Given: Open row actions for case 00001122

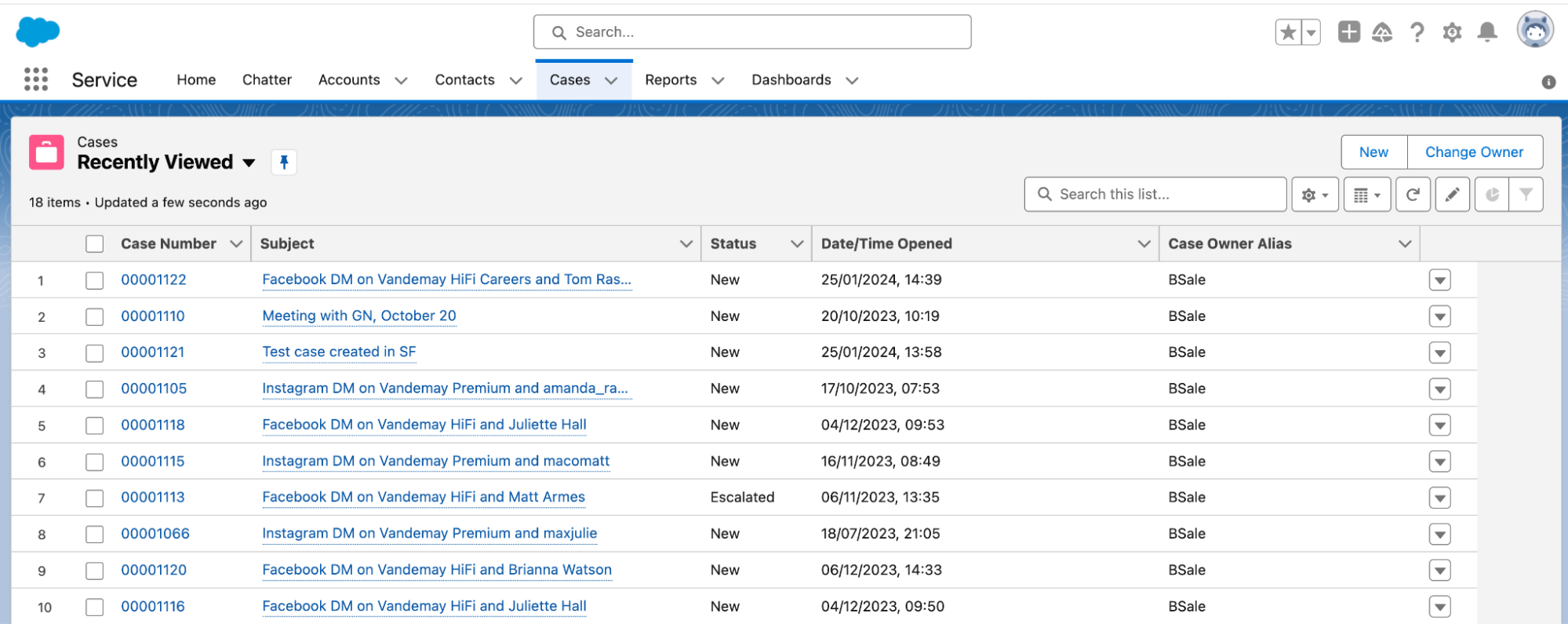Looking at the screenshot, I should click(x=1439, y=280).
